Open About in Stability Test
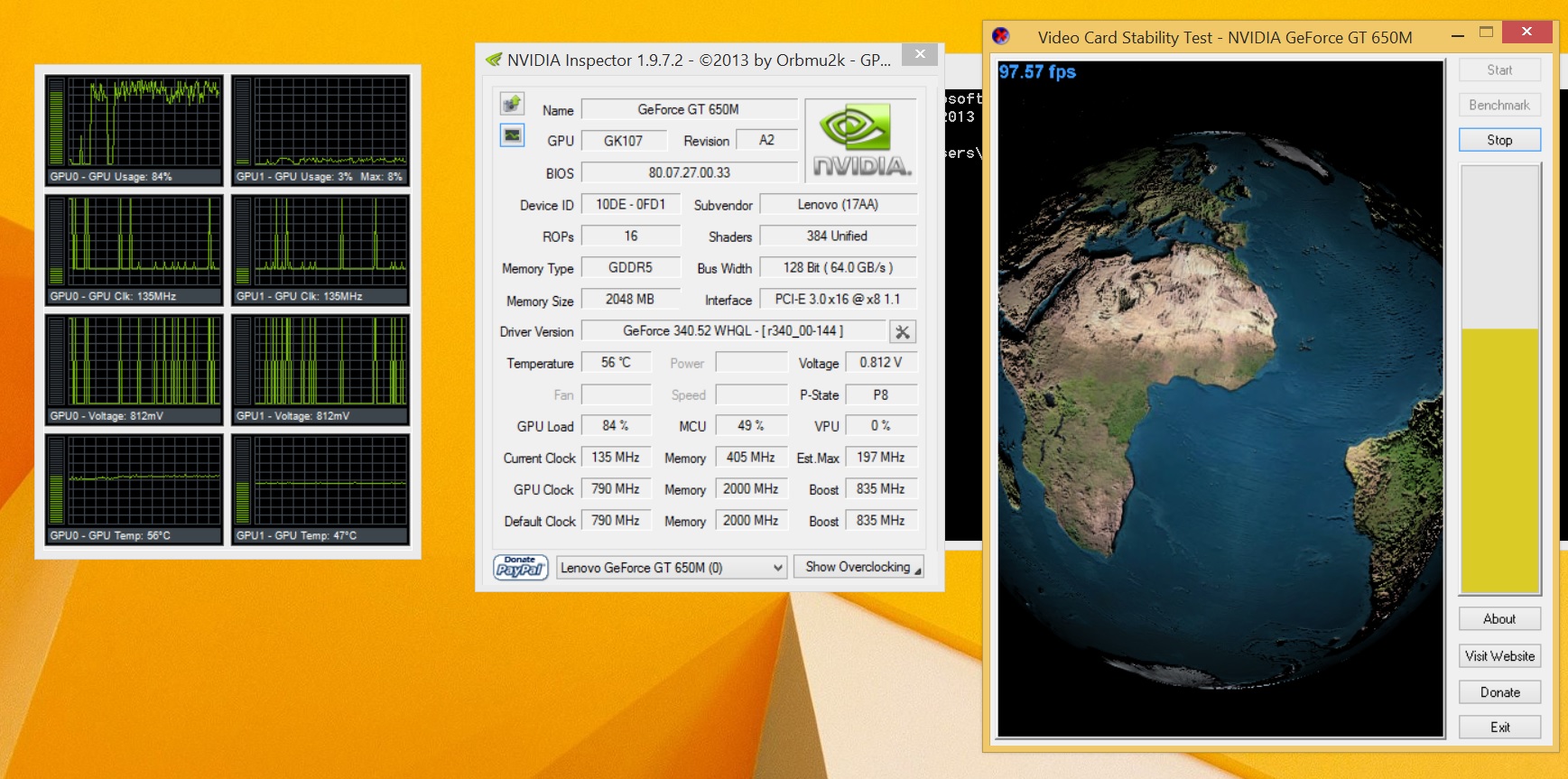Viewport: 1568px width, 779px height. (x=1499, y=619)
